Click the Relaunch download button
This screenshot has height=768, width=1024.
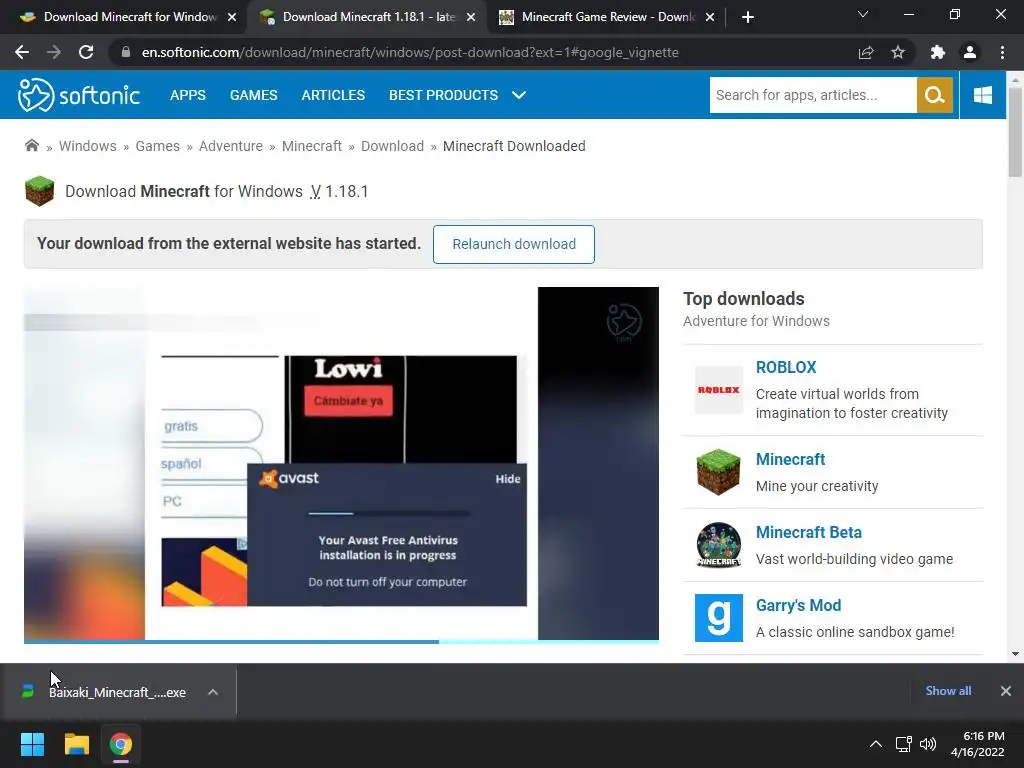coord(514,244)
